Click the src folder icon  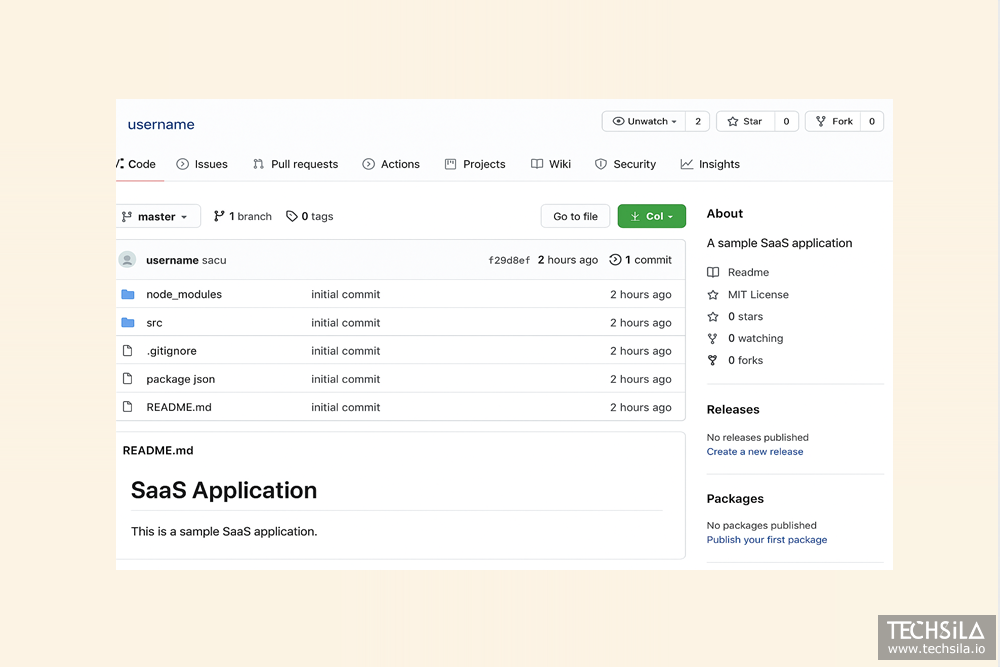point(128,323)
